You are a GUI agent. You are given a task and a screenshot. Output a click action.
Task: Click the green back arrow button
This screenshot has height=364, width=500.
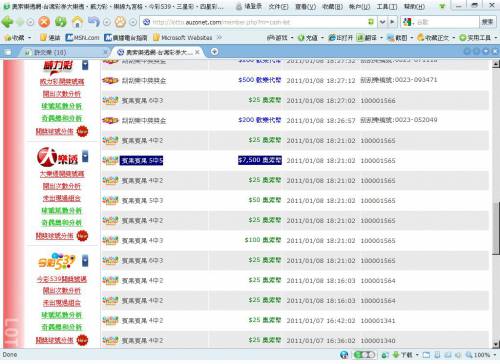pyautogui.click(x=7, y=22)
